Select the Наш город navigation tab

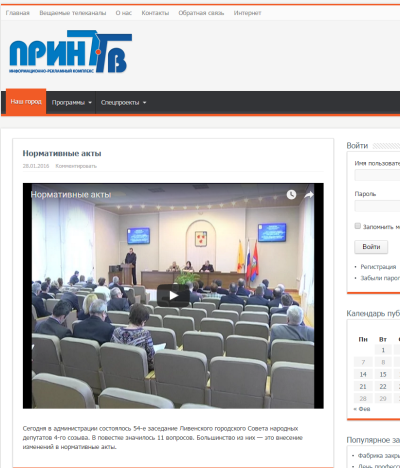coord(26,102)
